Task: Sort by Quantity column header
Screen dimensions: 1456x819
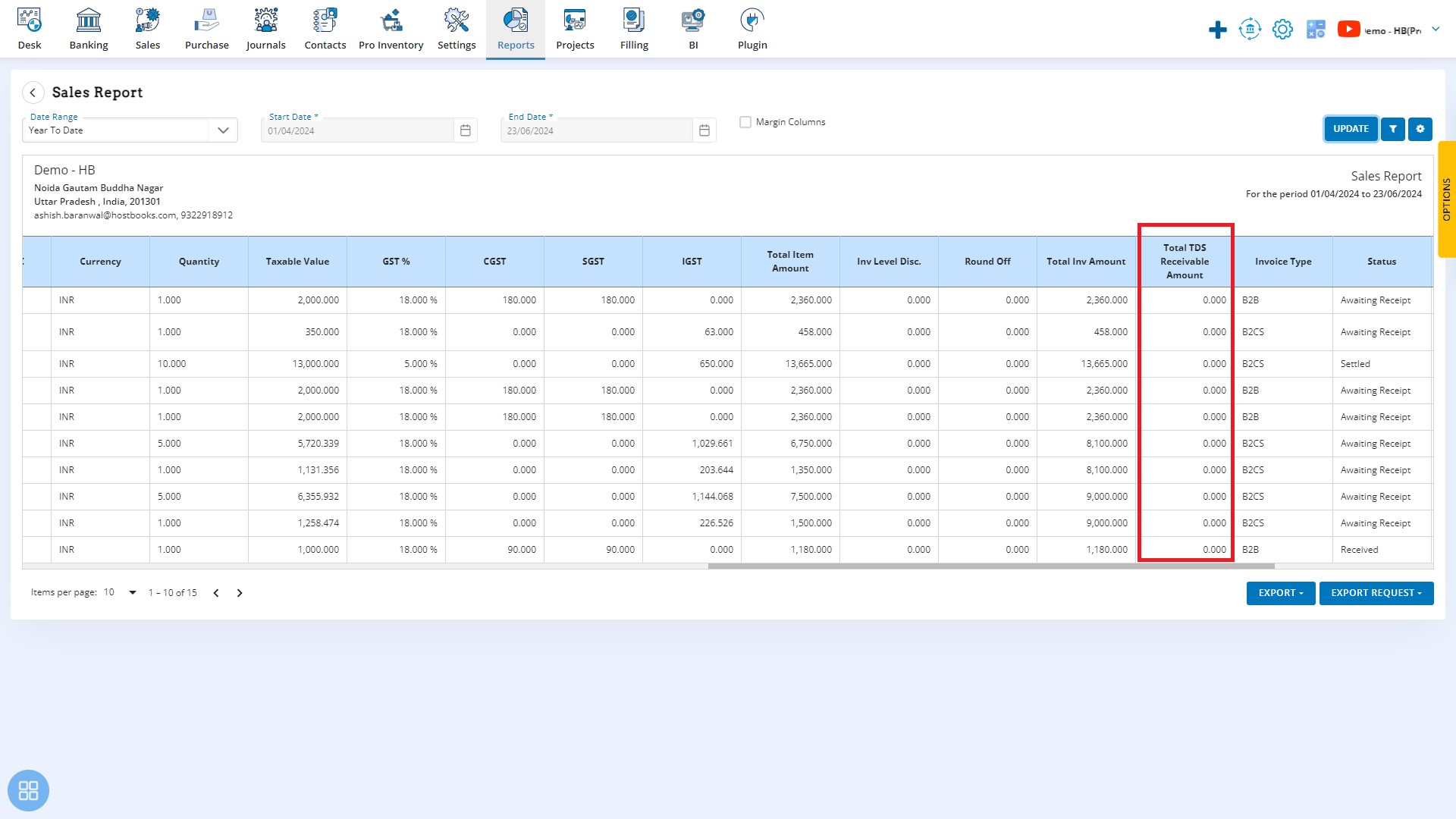Action: (x=199, y=262)
